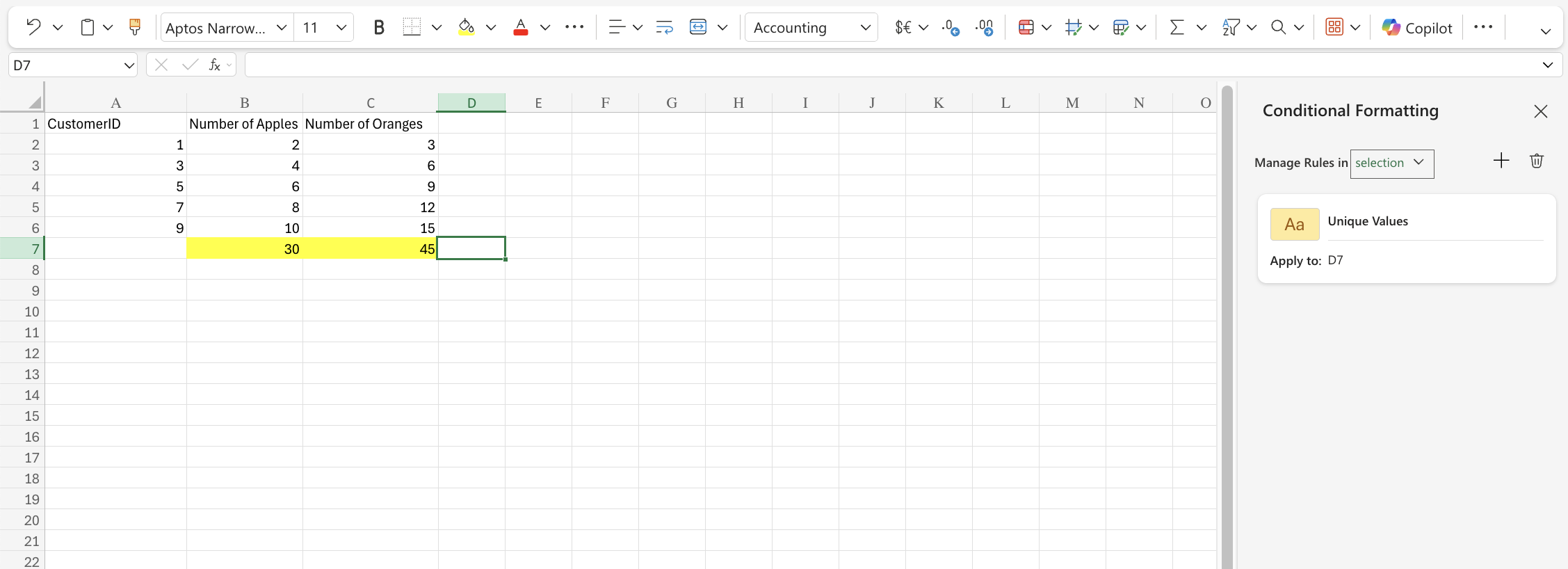Click the formula bar cancel X icon
The image size is (1568, 569).
pyautogui.click(x=161, y=65)
